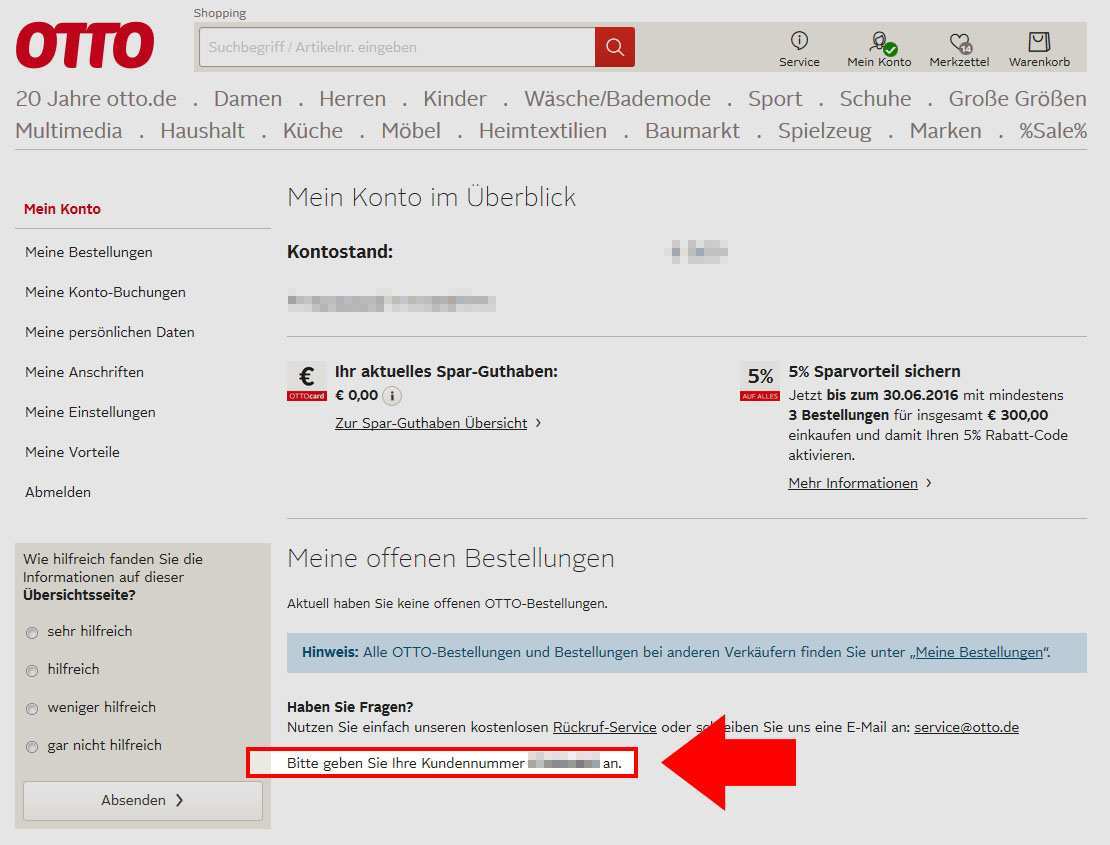Viewport: 1110px width, 845px height.
Task: Focus the search input field
Action: 397,47
